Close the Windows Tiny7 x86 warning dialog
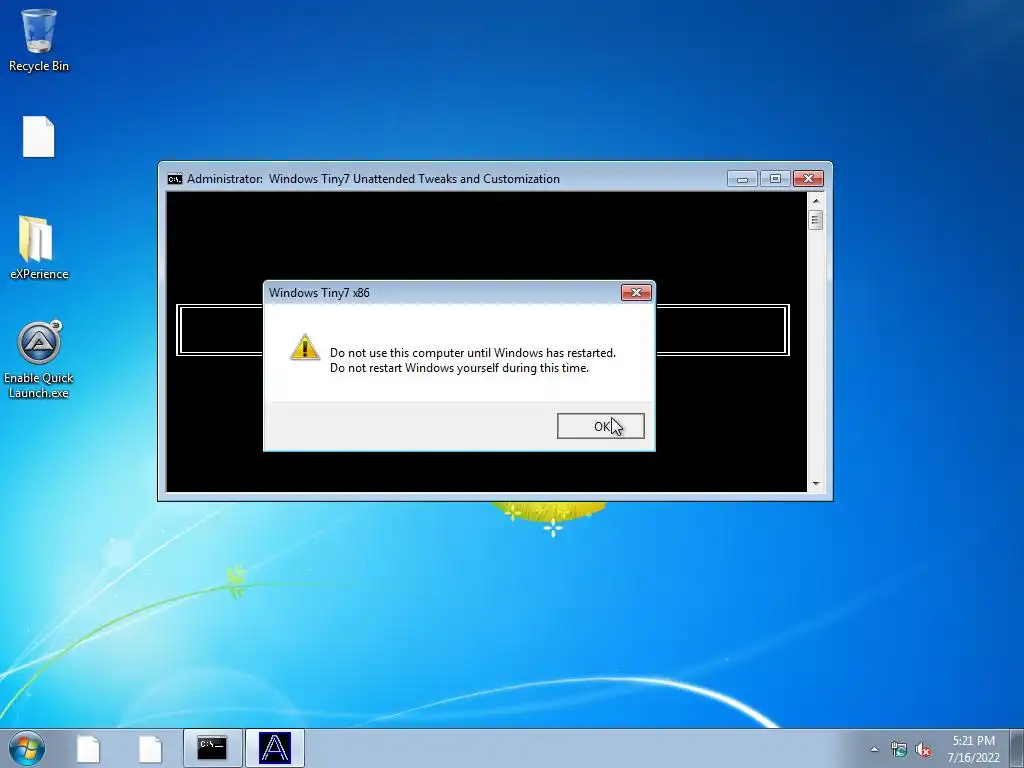 click(636, 293)
